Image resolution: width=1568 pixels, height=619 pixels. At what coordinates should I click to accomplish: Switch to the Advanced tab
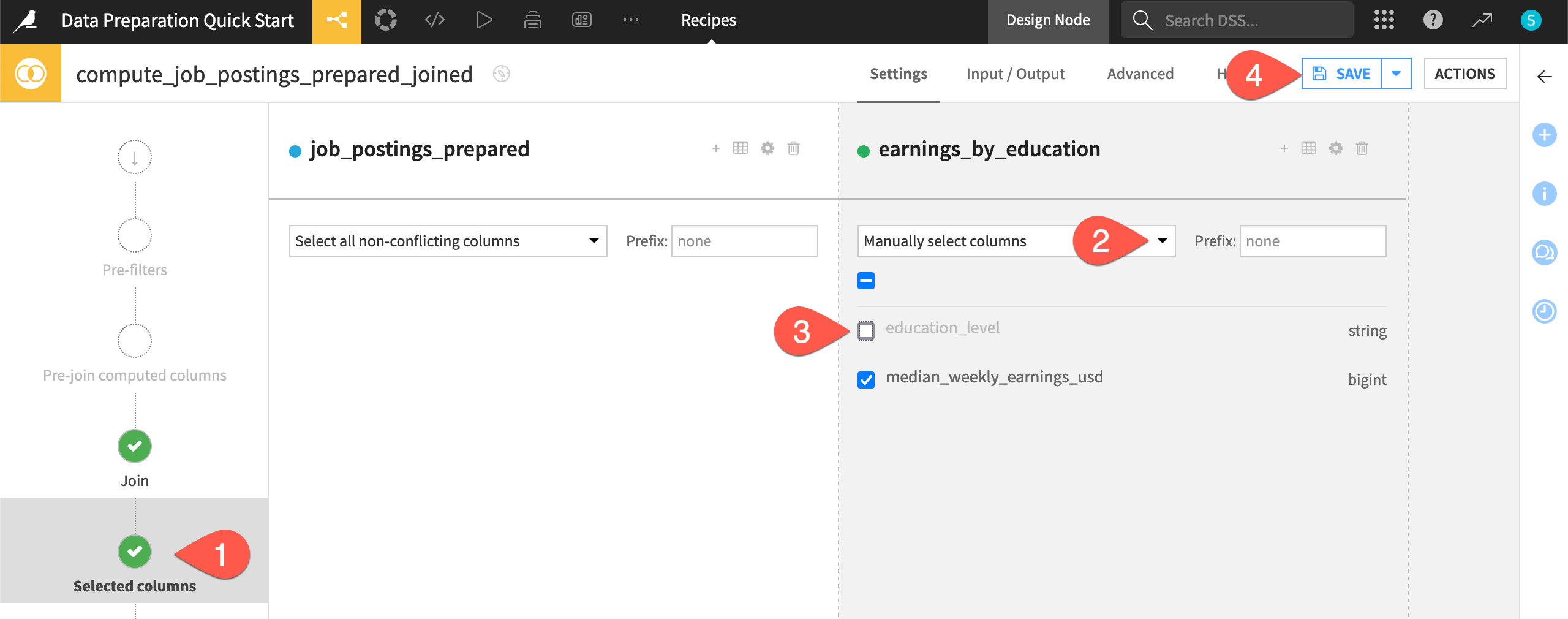(1140, 73)
